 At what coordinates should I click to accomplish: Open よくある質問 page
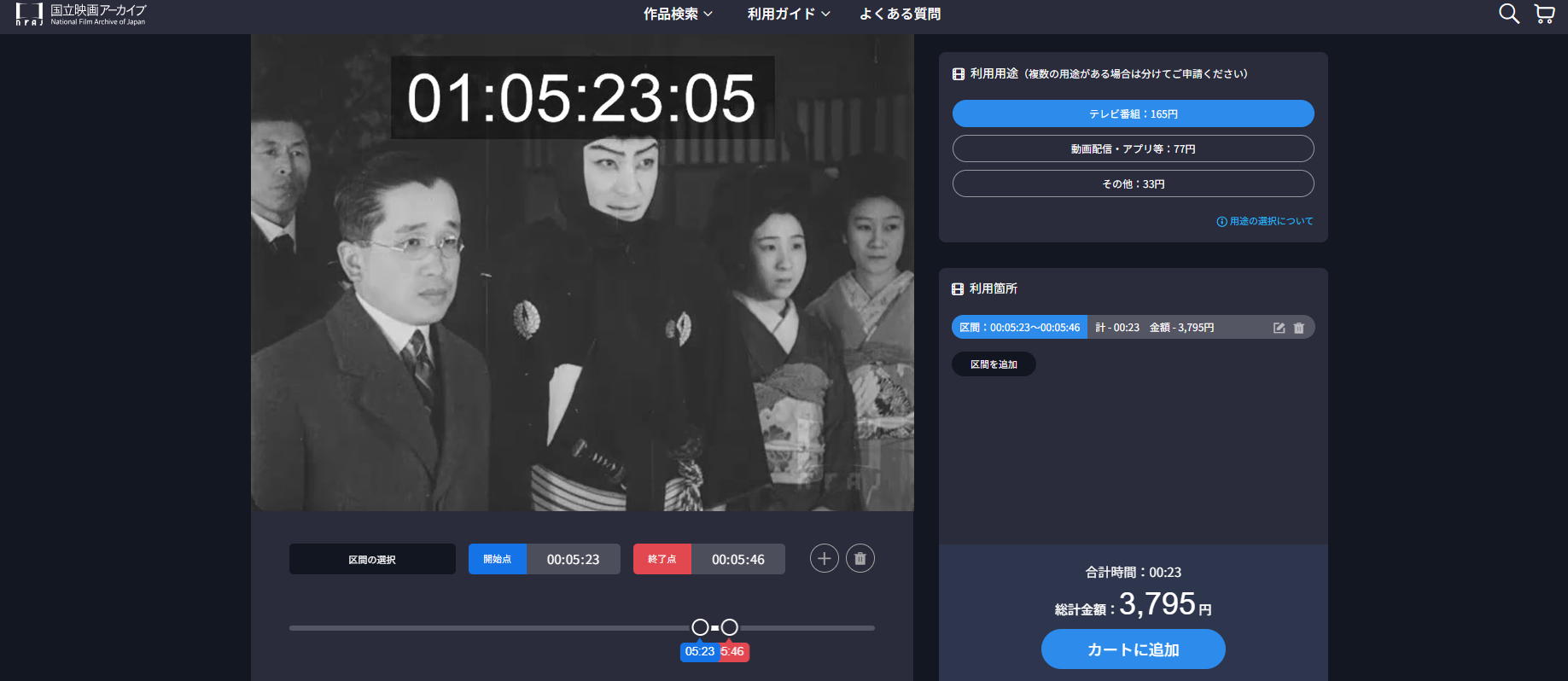pyautogui.click(x=900, y=14)
